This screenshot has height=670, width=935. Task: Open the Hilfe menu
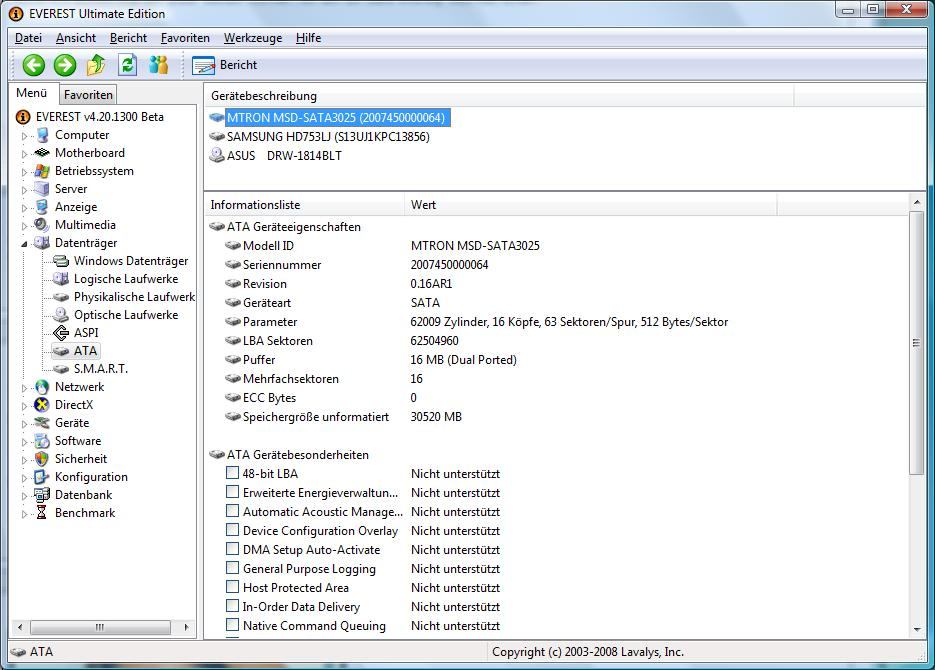point(308,38)
